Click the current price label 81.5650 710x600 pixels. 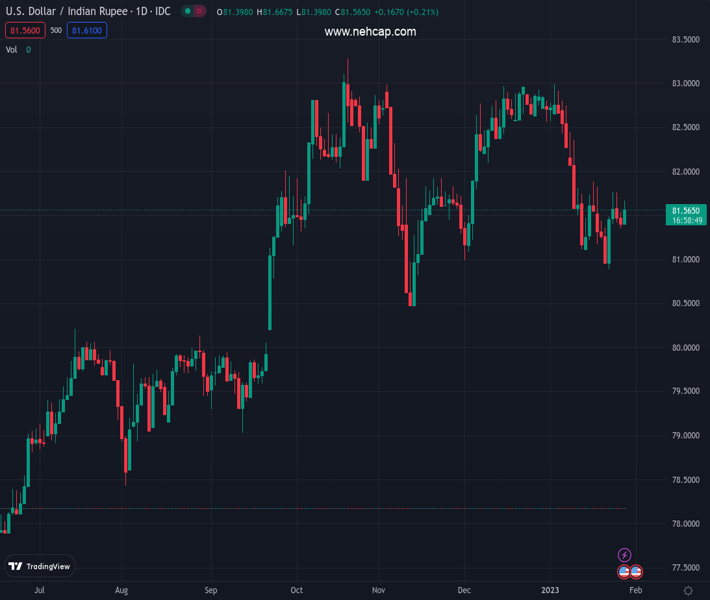(x=685, y=211)
